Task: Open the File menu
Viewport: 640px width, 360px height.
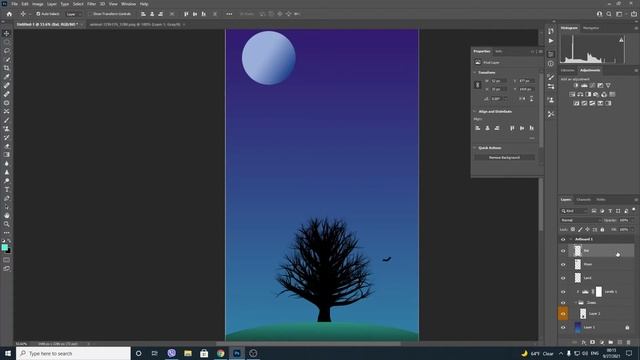Action: coord(14,4)
